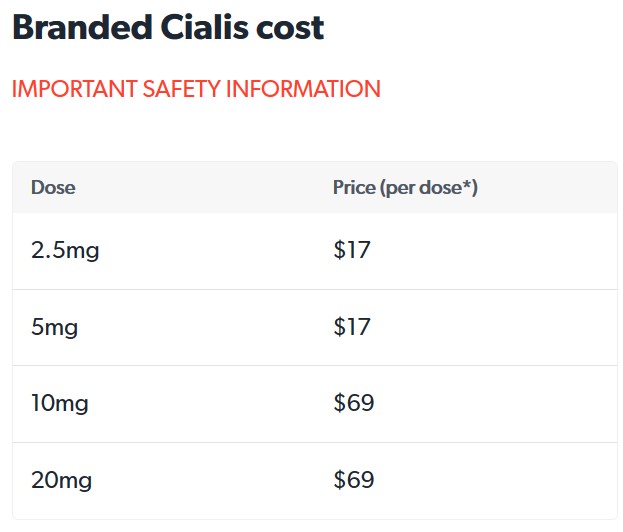The width and height of the screenshot is (623, 532).
Task: Open the IMPORTANT SAFETY INFORMATION link
Action: 196,89
